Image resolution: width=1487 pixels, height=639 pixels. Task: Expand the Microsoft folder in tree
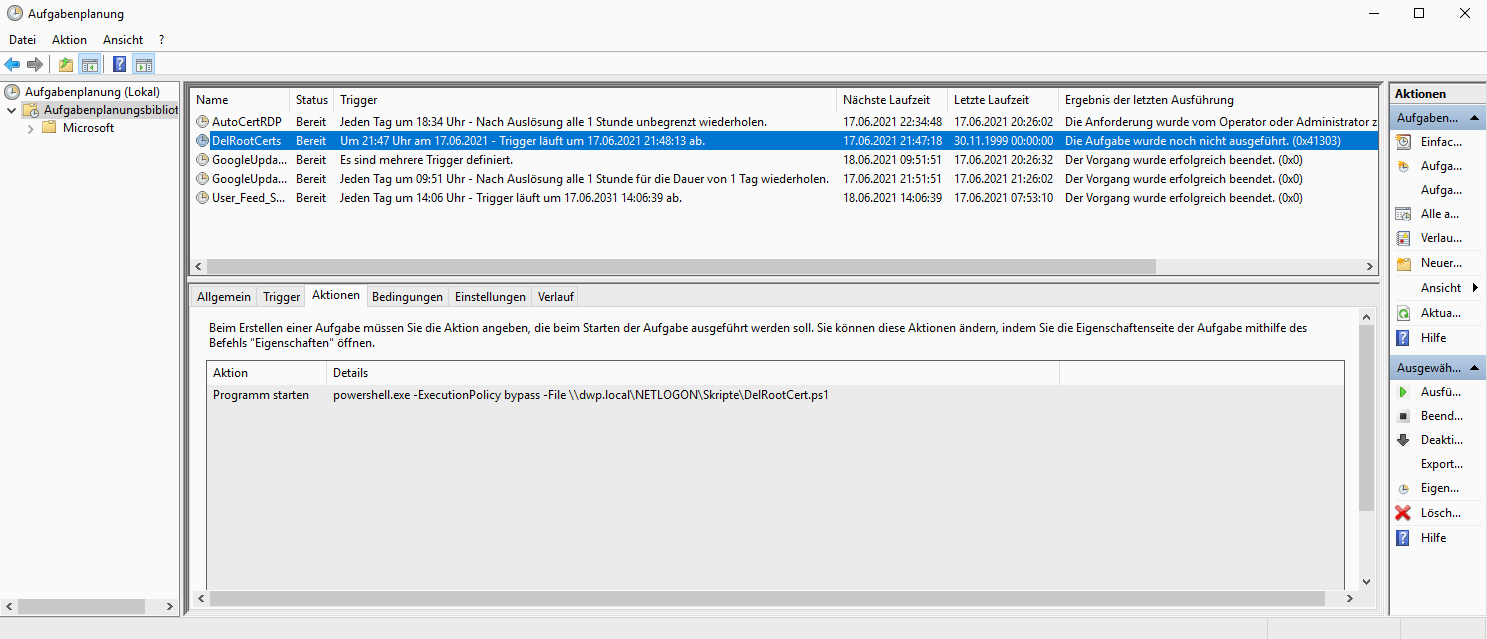click(x=31, y=128)
